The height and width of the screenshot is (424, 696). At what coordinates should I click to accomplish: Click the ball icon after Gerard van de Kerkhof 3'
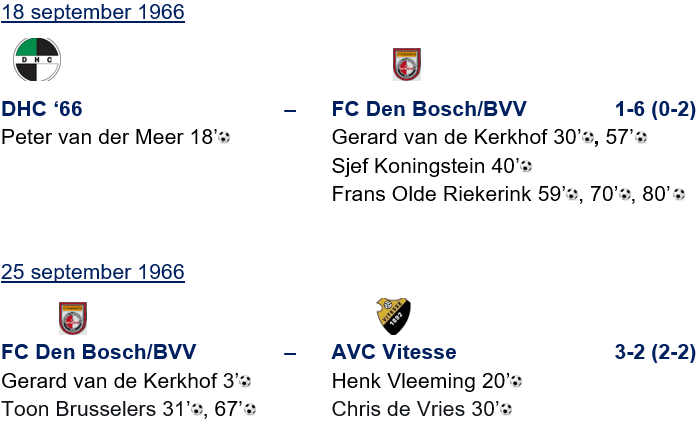click(244, 382)
